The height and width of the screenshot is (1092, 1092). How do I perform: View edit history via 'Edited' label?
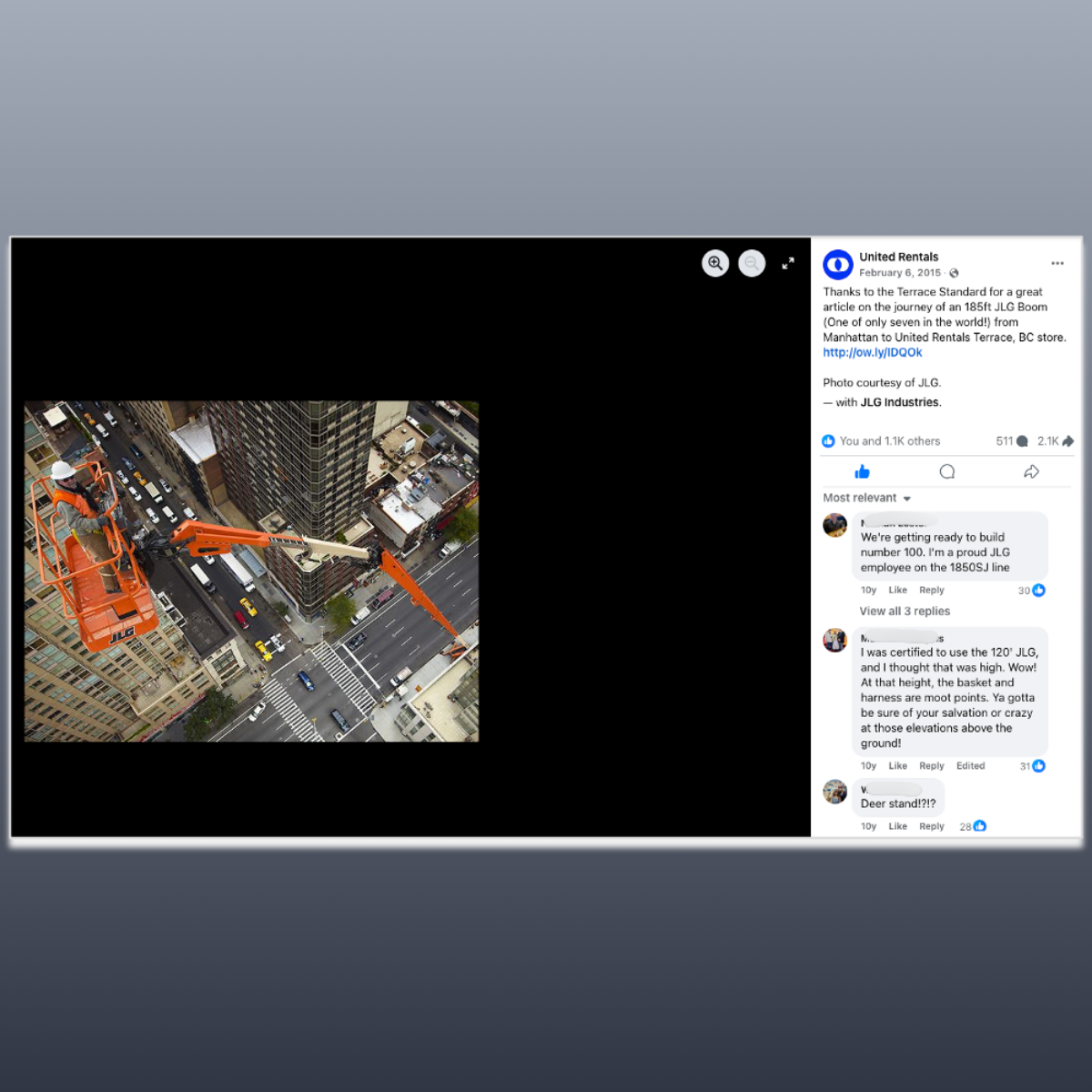tap(970, 766)
